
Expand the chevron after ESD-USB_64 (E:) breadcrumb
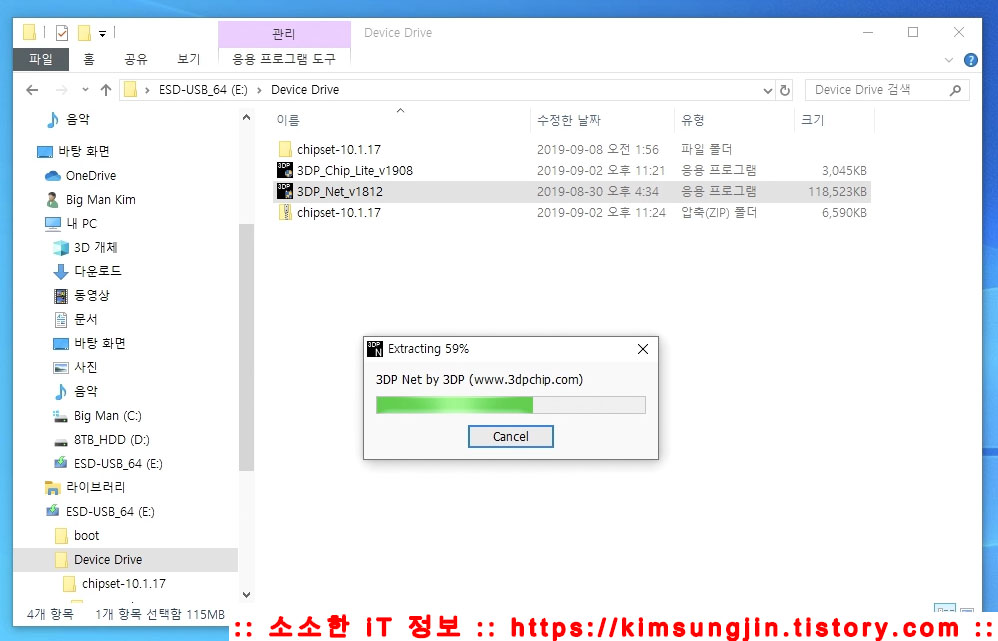click(259, 90)
